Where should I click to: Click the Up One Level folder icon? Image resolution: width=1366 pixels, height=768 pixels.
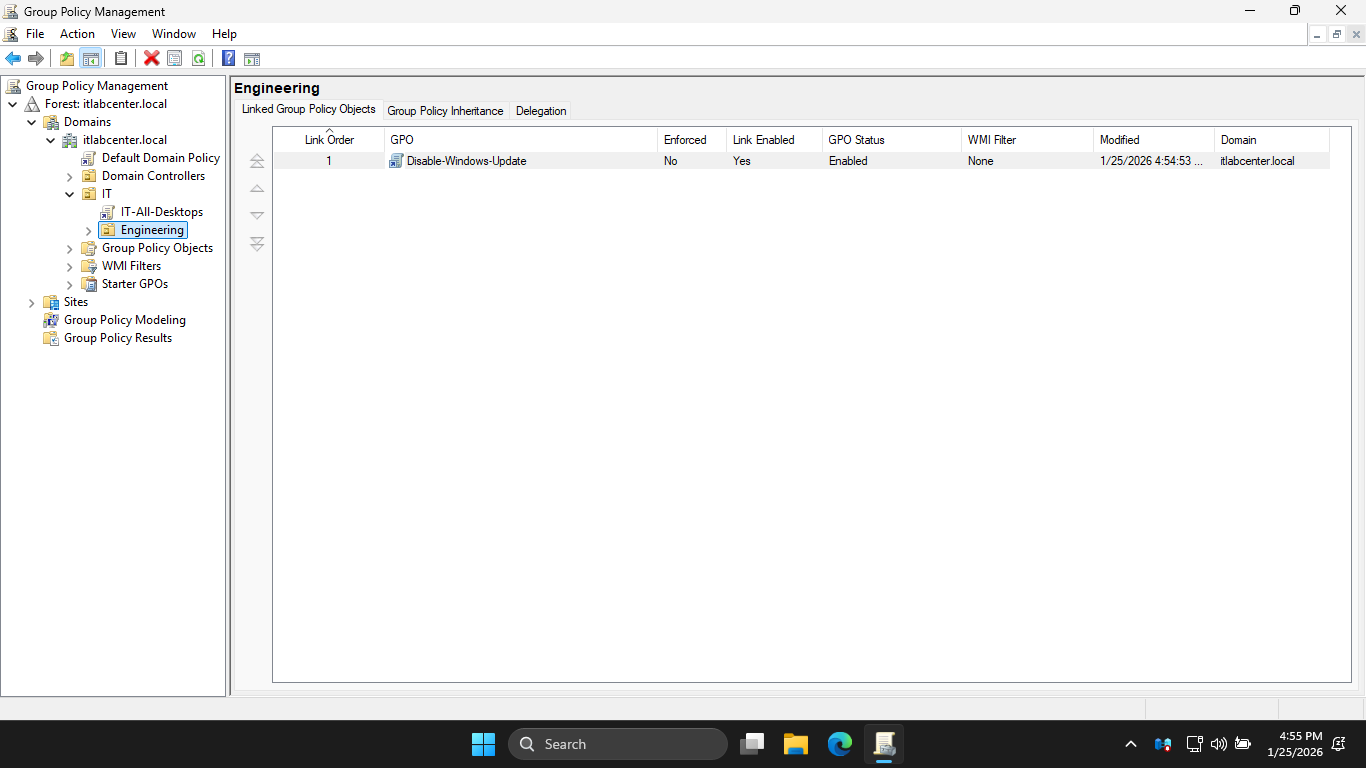click(67, 58)
